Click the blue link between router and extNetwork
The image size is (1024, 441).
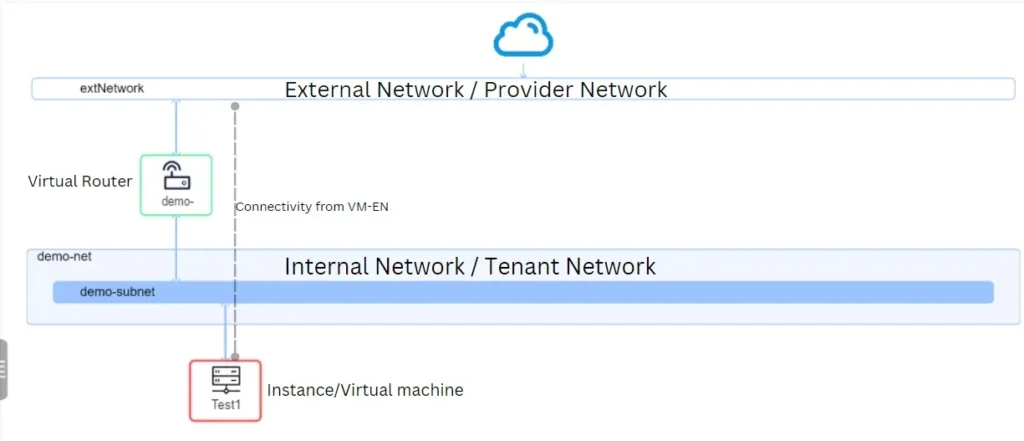pyautogui.click(x=176, y=128)
